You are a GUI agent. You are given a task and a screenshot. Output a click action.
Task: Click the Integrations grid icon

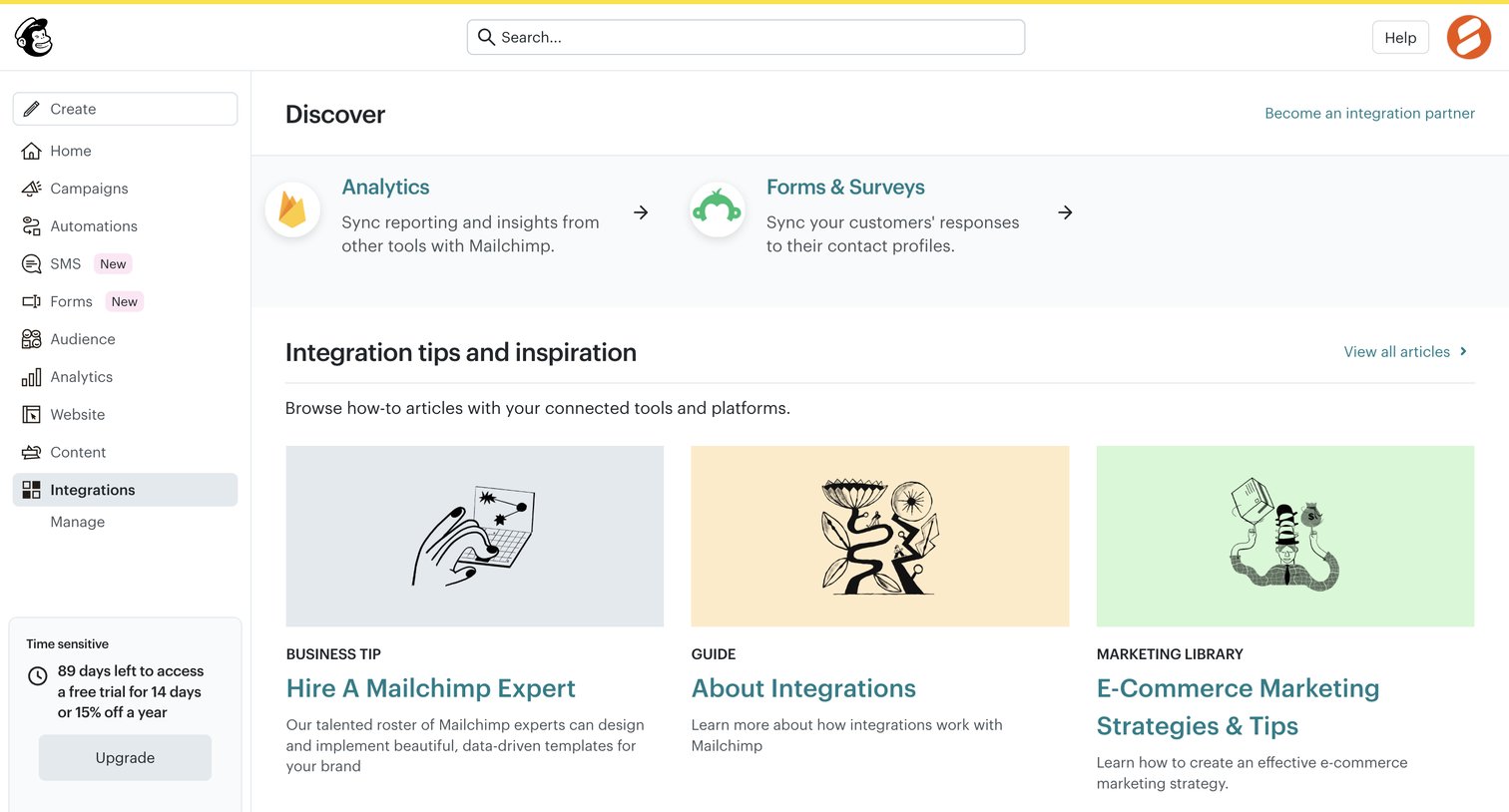[x=32, y=490]
